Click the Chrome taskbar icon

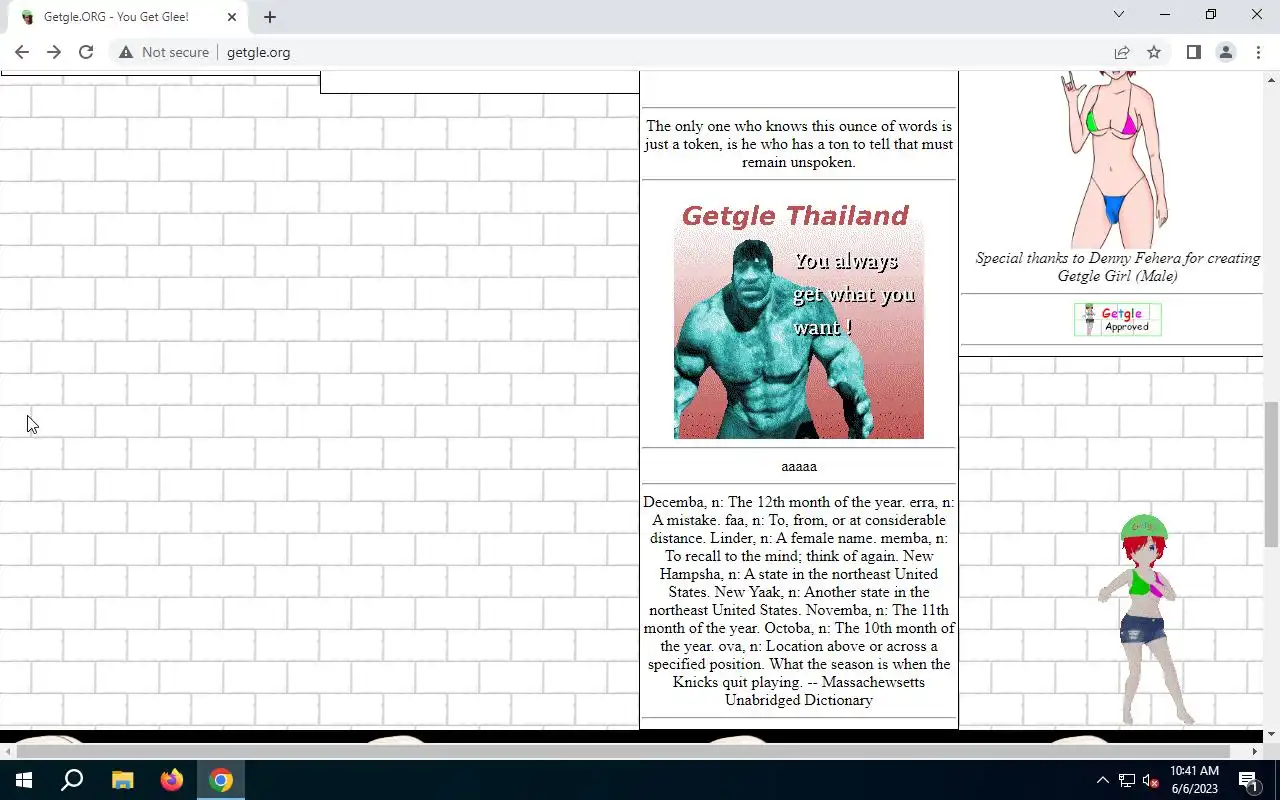[221, 780]
